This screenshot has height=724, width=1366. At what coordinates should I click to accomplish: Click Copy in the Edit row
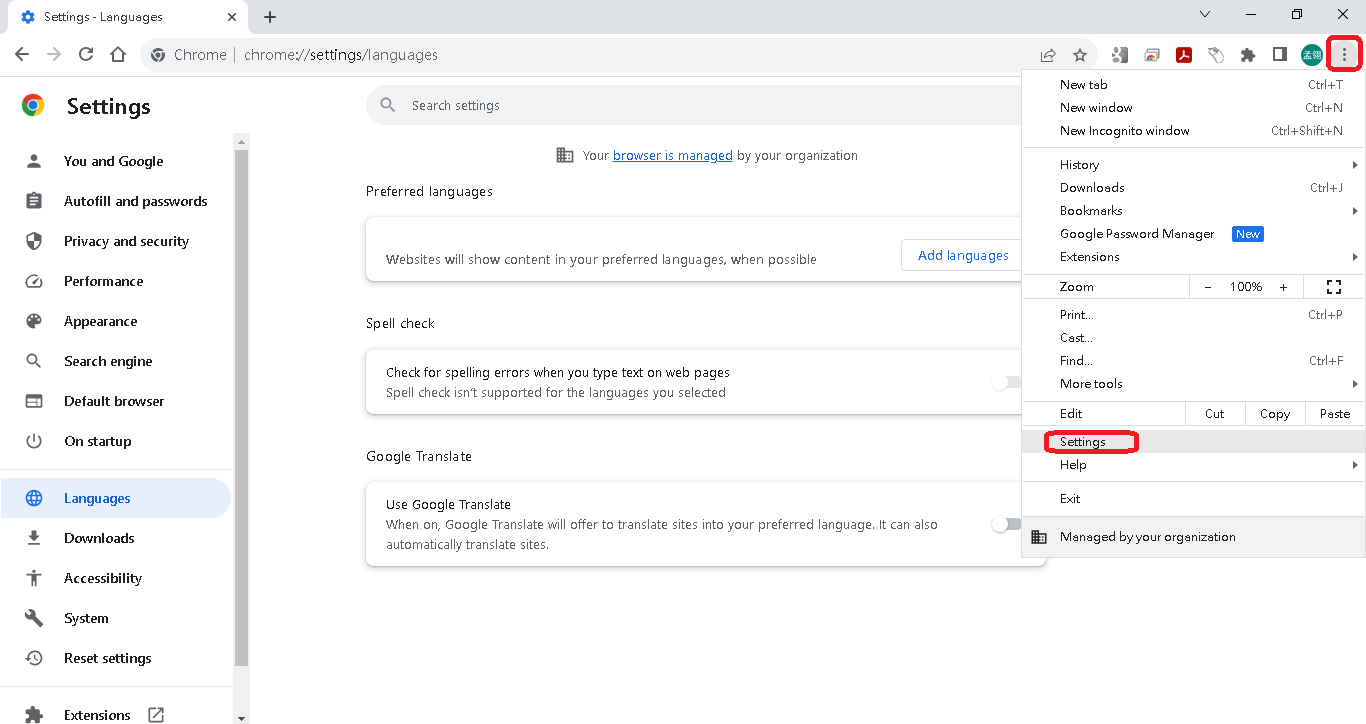tap(1275, 414)
